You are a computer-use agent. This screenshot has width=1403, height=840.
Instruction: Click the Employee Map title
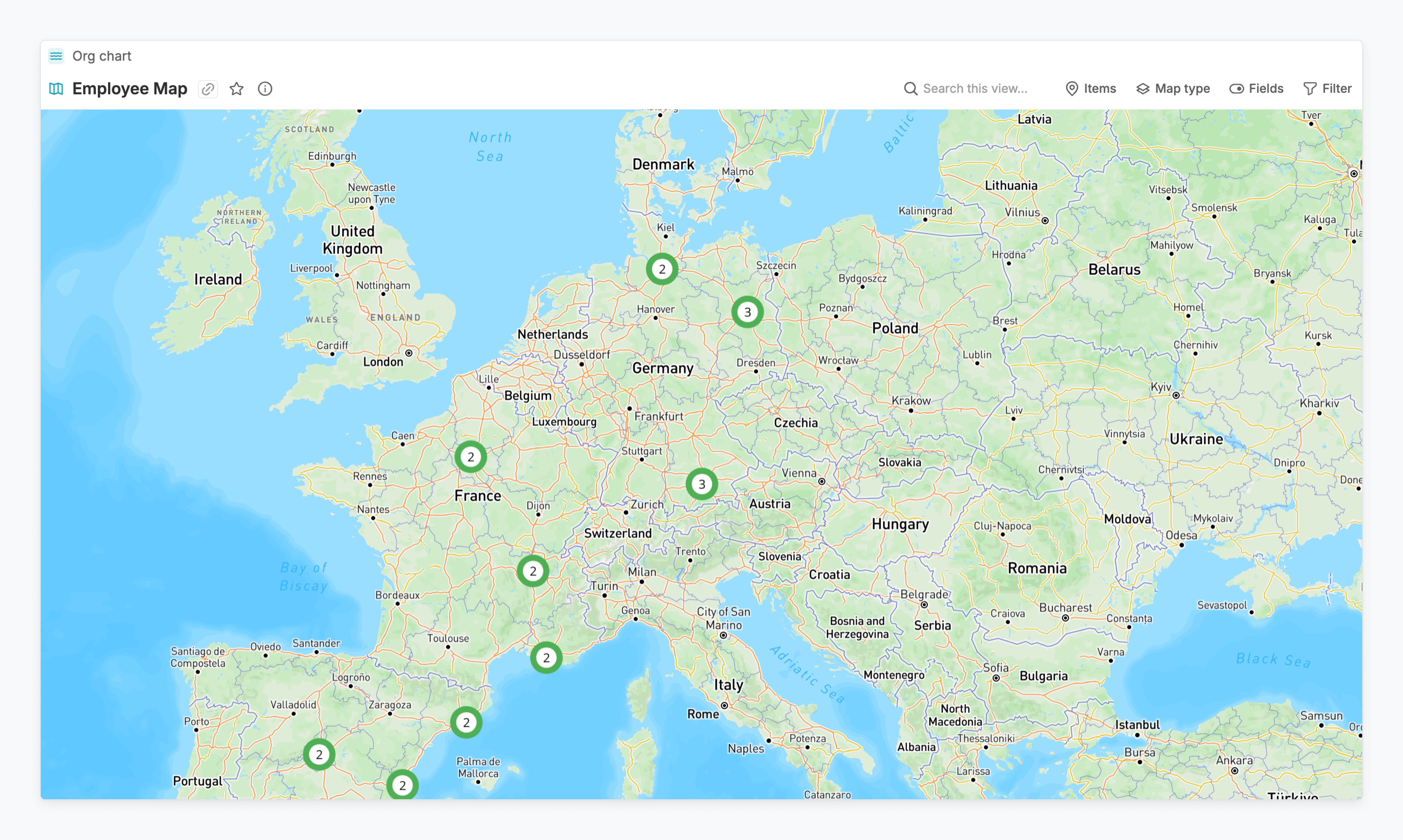pos(130,89)
